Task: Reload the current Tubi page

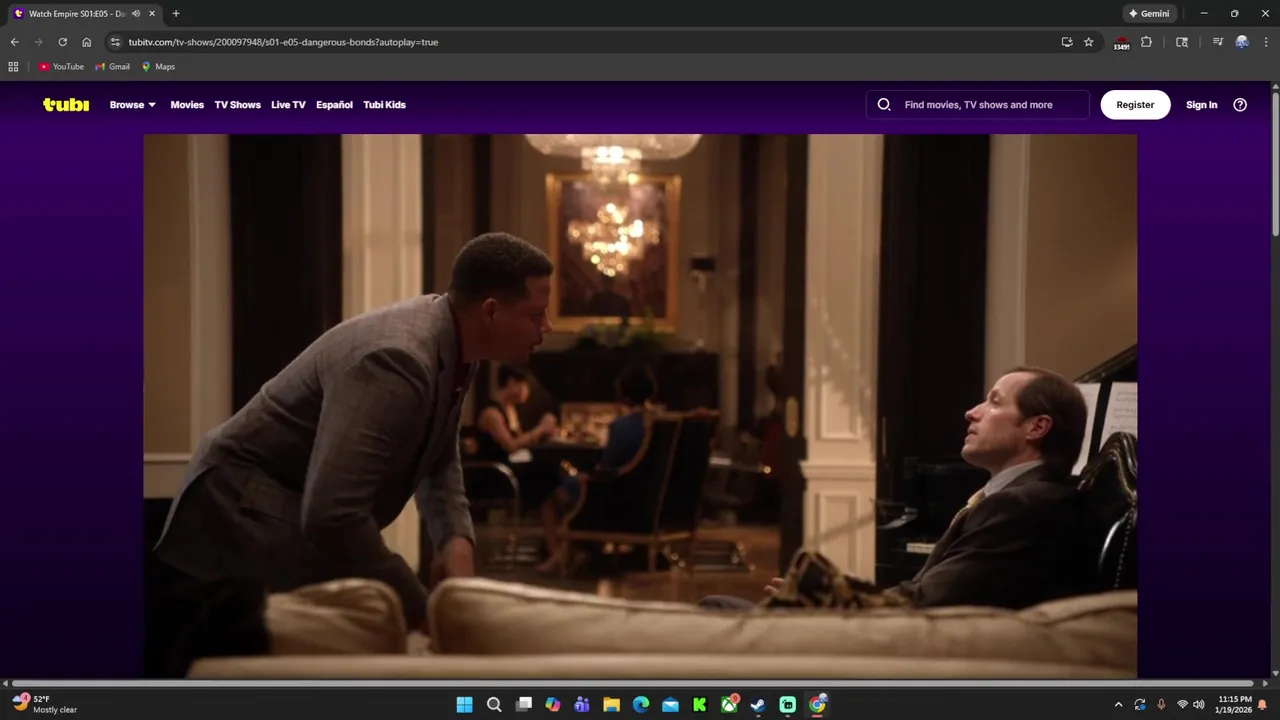Action: point(62,42)
